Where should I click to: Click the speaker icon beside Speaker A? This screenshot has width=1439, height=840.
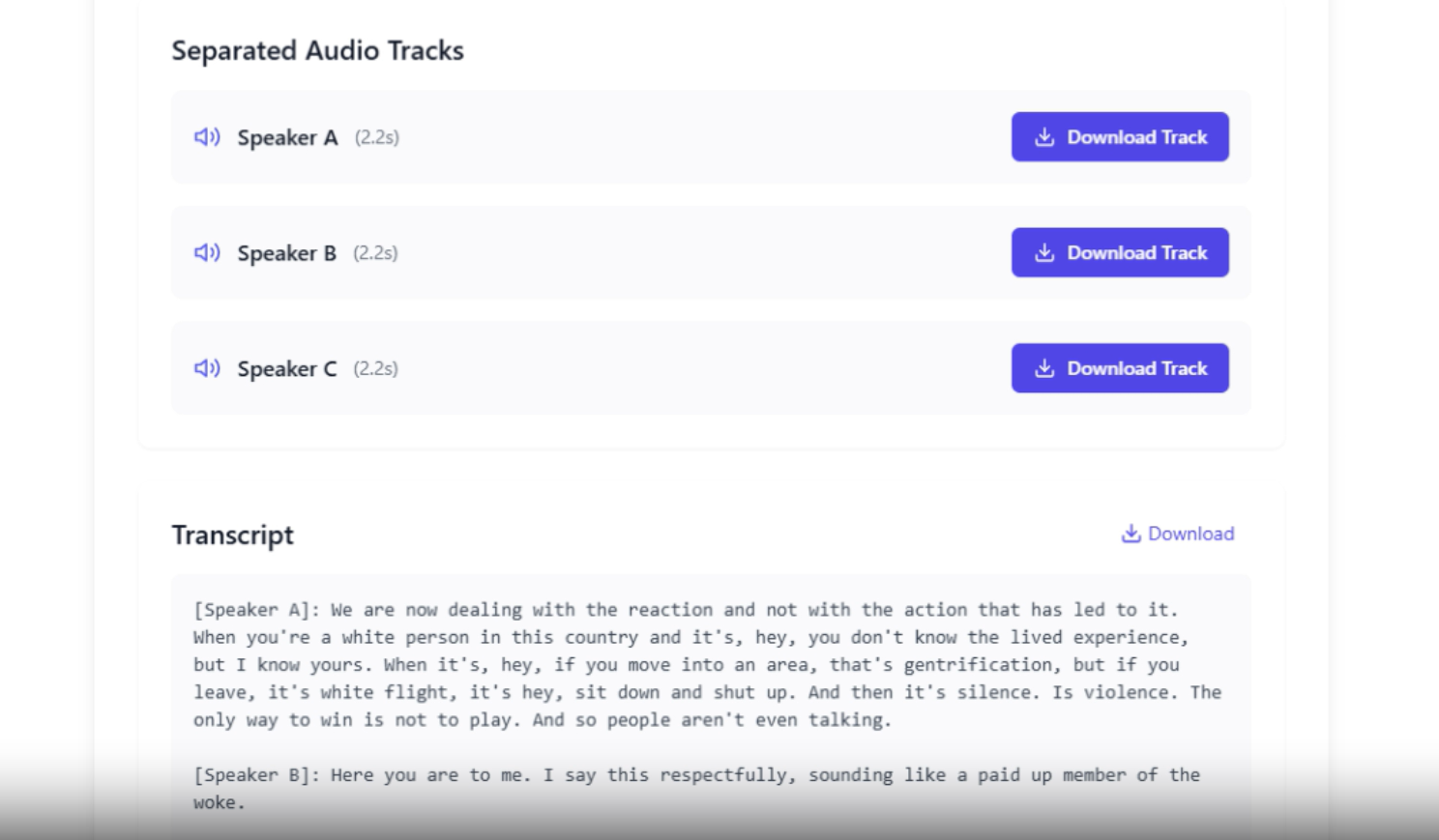(x=207, y=137)
